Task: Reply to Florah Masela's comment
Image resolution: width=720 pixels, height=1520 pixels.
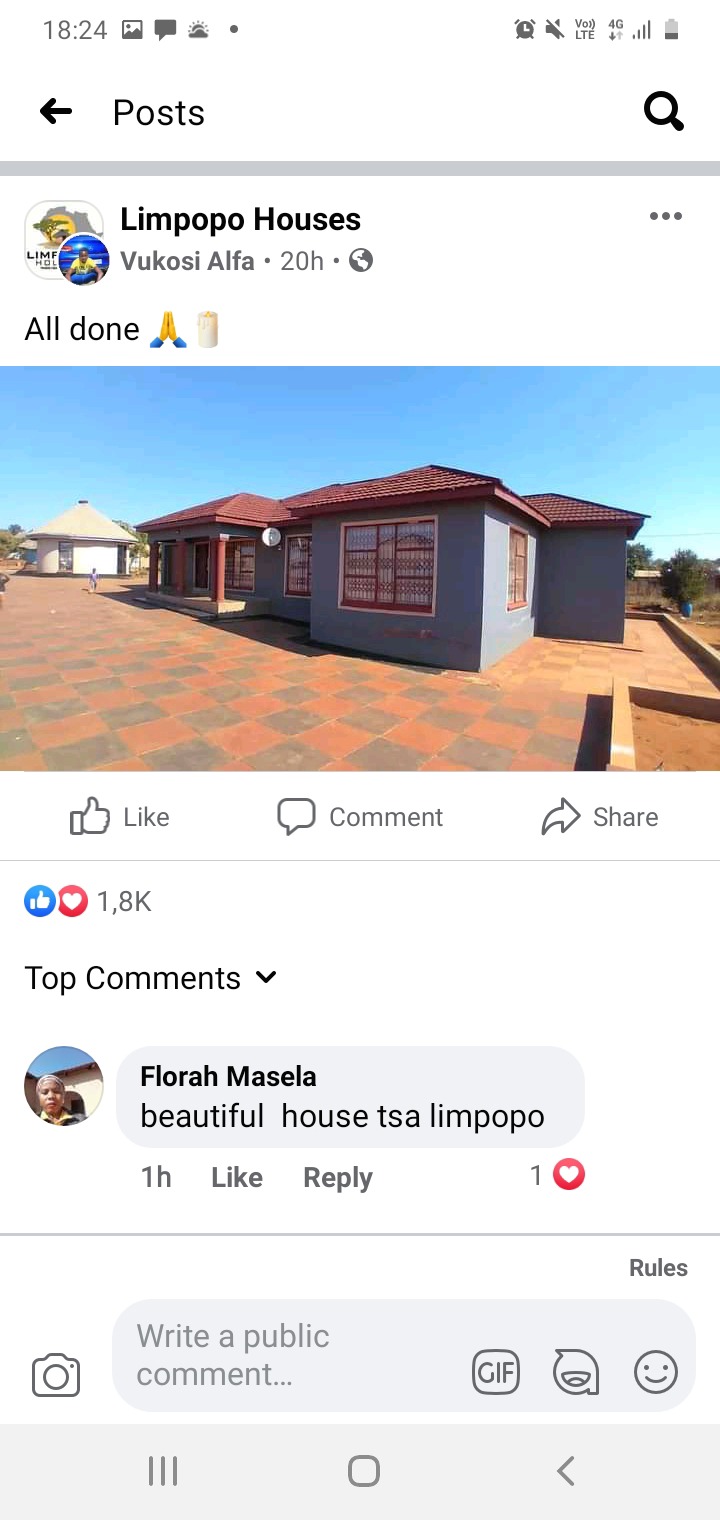Action: (338, 1177)
